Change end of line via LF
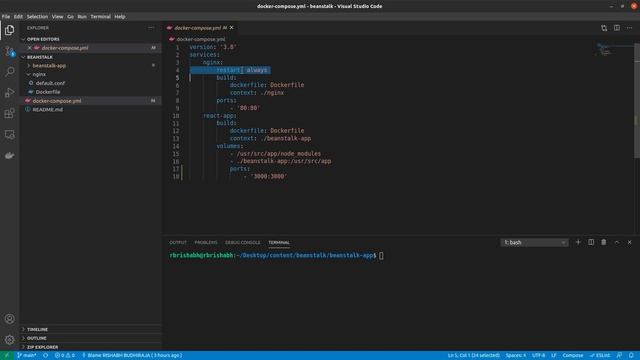Viewport: 640px width, 360px height. (x=553, y=355)
